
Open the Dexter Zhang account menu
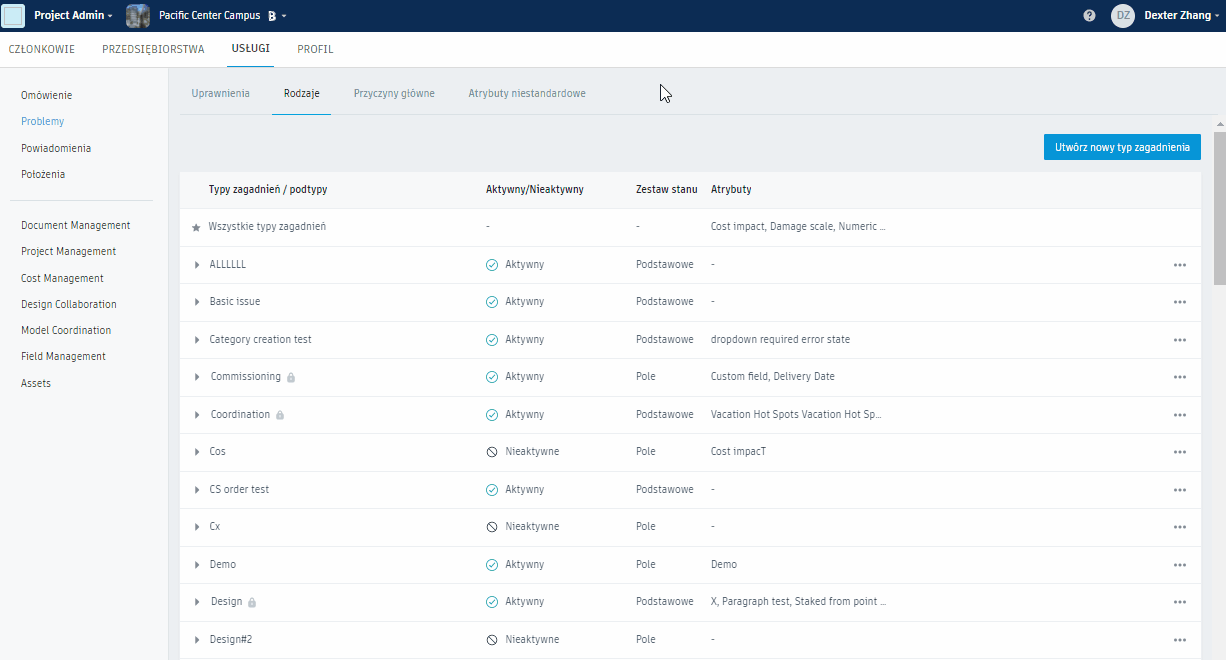1182,16
